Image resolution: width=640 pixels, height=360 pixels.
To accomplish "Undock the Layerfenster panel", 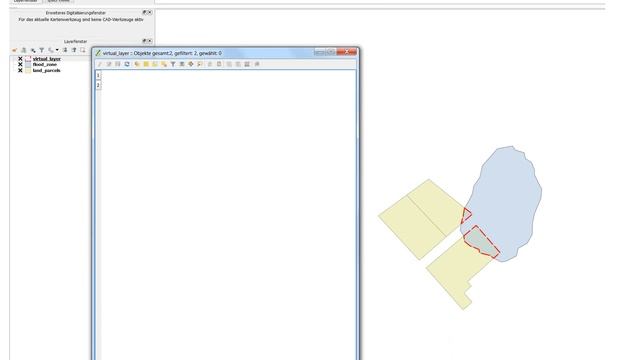I will (x=144, y=41).
